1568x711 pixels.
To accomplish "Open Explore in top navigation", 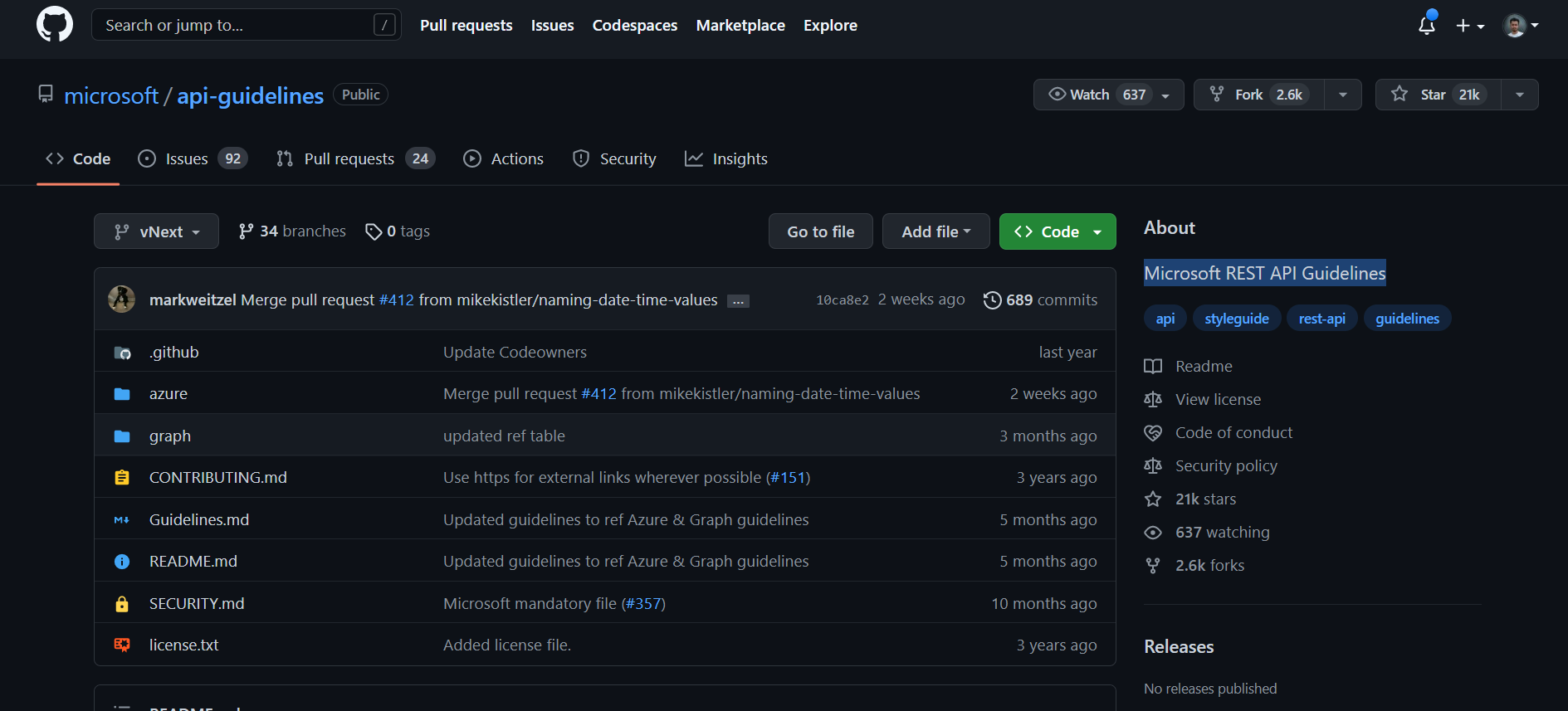I will tap(830, 26).
